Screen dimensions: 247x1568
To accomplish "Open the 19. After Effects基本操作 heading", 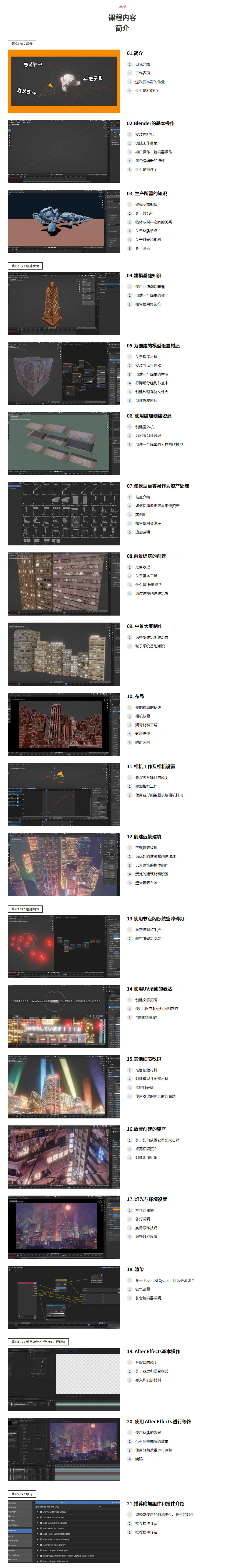I will pos(153,1351).
